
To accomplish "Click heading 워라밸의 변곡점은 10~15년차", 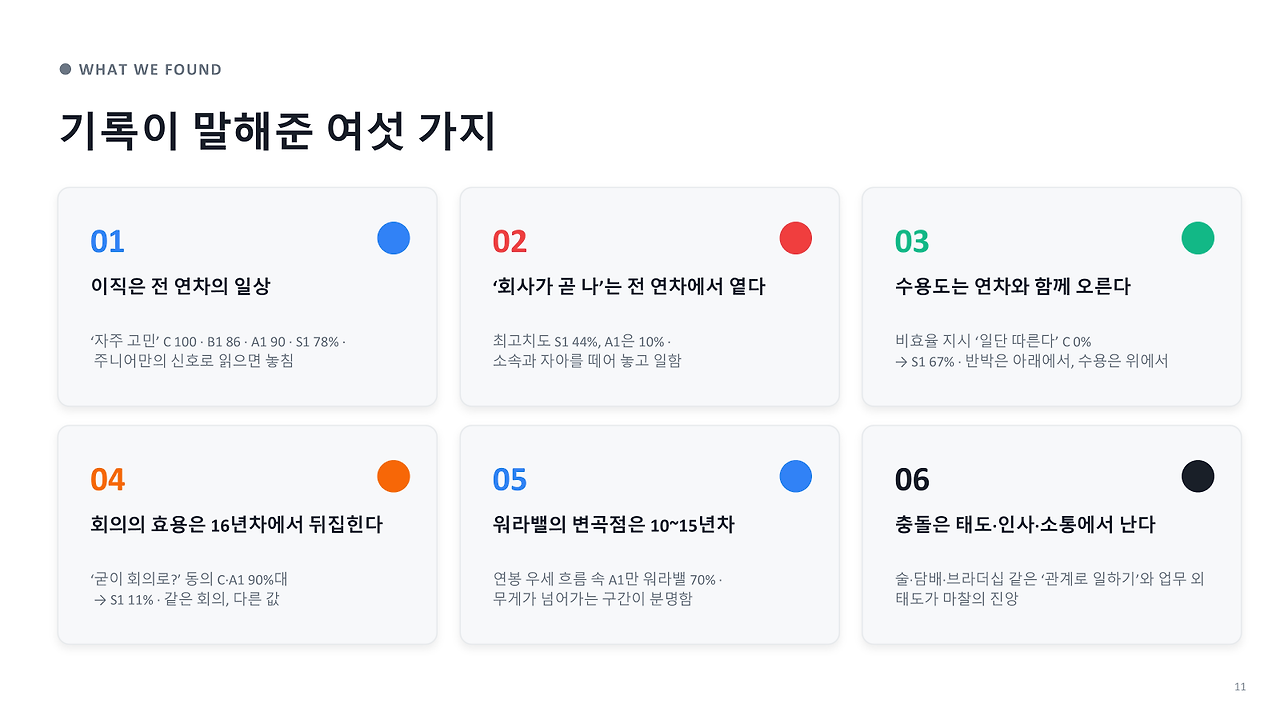I will 614,524.
